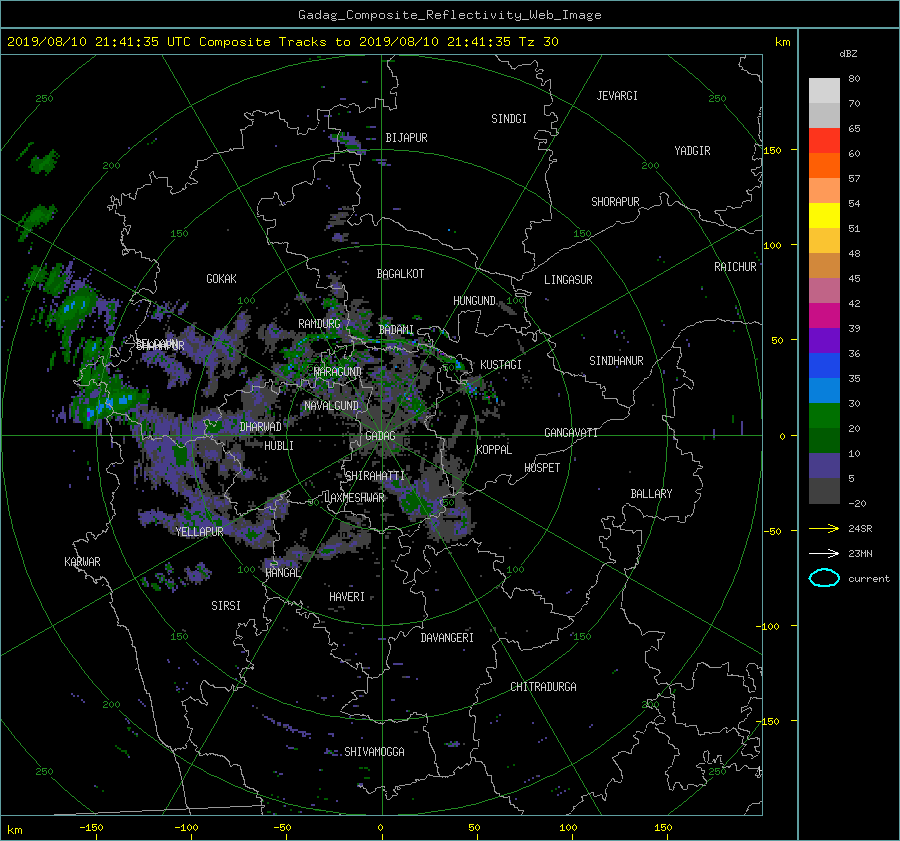Click the SINDHANUR city label
The width and height of the screenshot is (900, 841).
pos(616,361)
